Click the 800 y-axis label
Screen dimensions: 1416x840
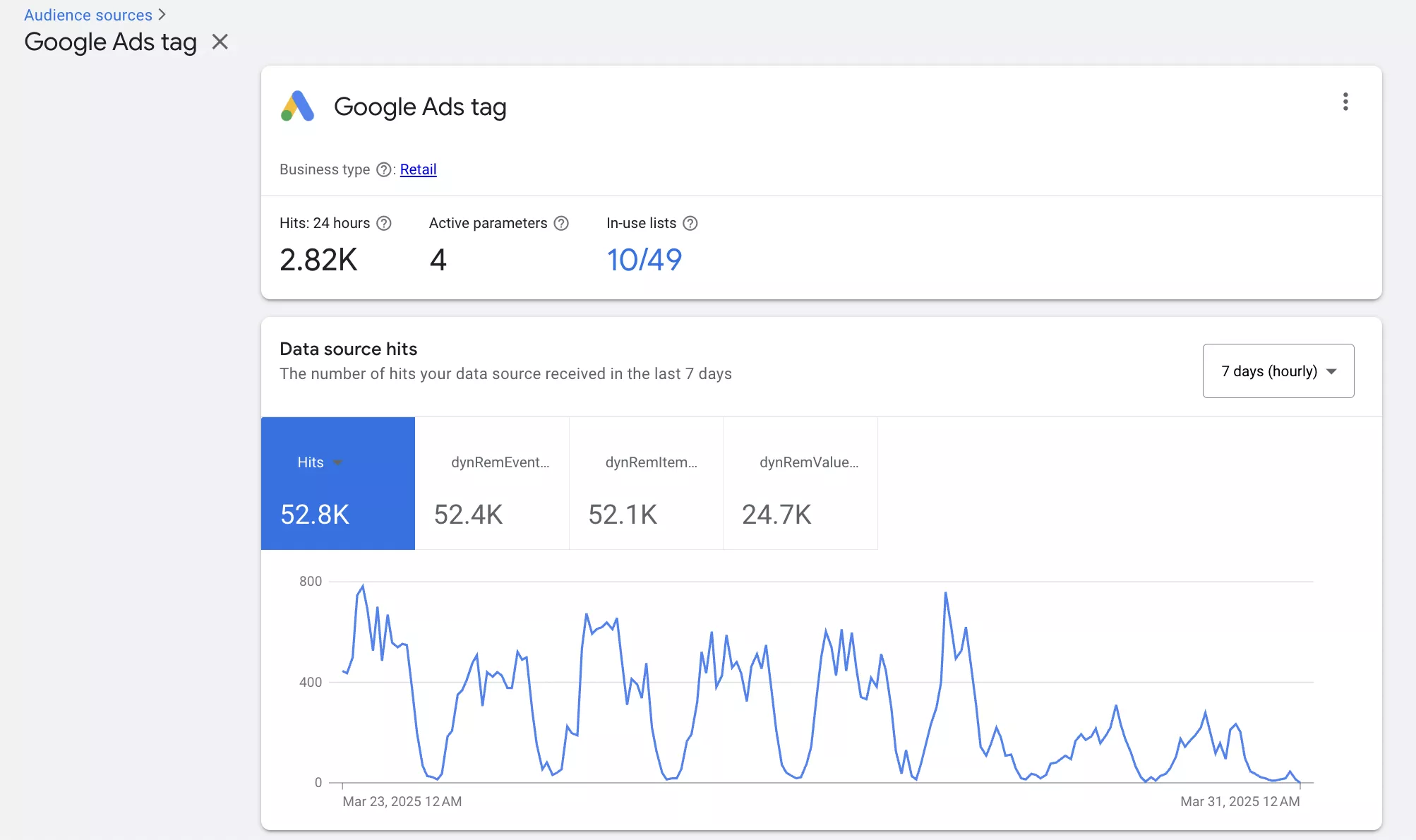click(311, 581)
